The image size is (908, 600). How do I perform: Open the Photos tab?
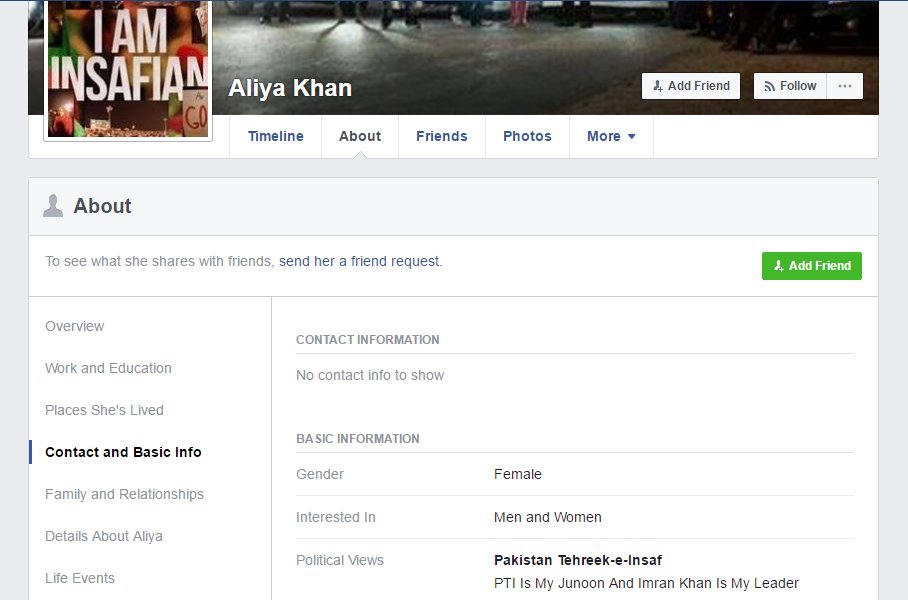(527, 136)
